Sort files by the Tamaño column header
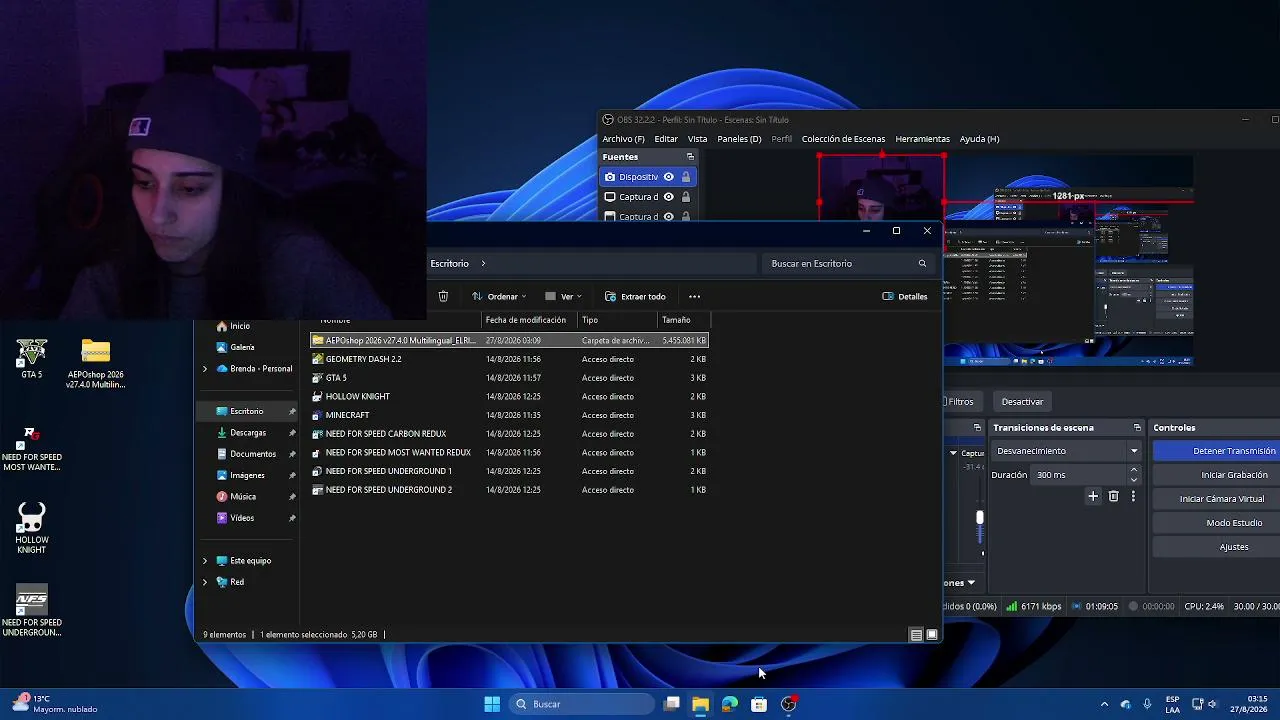Image resolution: width=1280 pixels, height=720 pixels. 684,320
